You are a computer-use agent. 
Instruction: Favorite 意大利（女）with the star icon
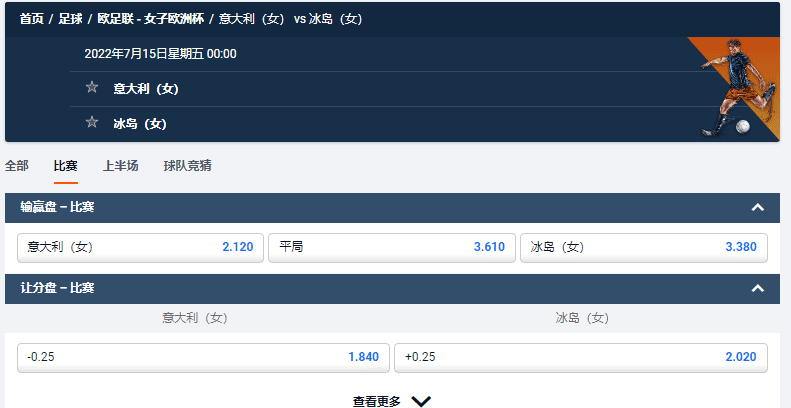click(x=91, y=87)
